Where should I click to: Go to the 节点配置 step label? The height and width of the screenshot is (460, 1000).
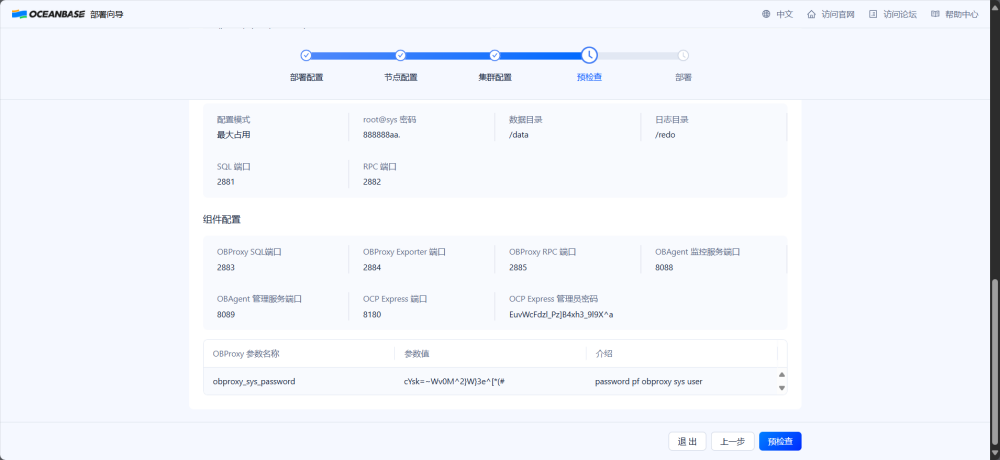point(401,77)
